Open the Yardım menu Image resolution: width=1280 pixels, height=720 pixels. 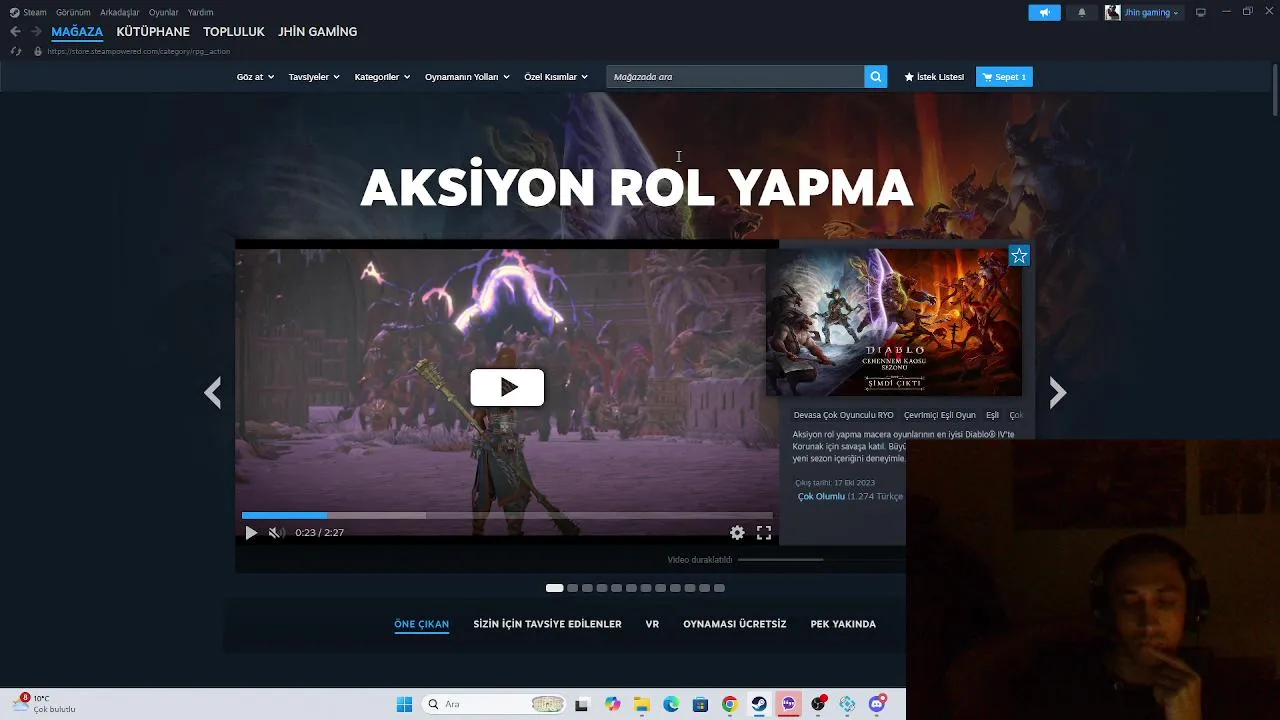[200, 12]
